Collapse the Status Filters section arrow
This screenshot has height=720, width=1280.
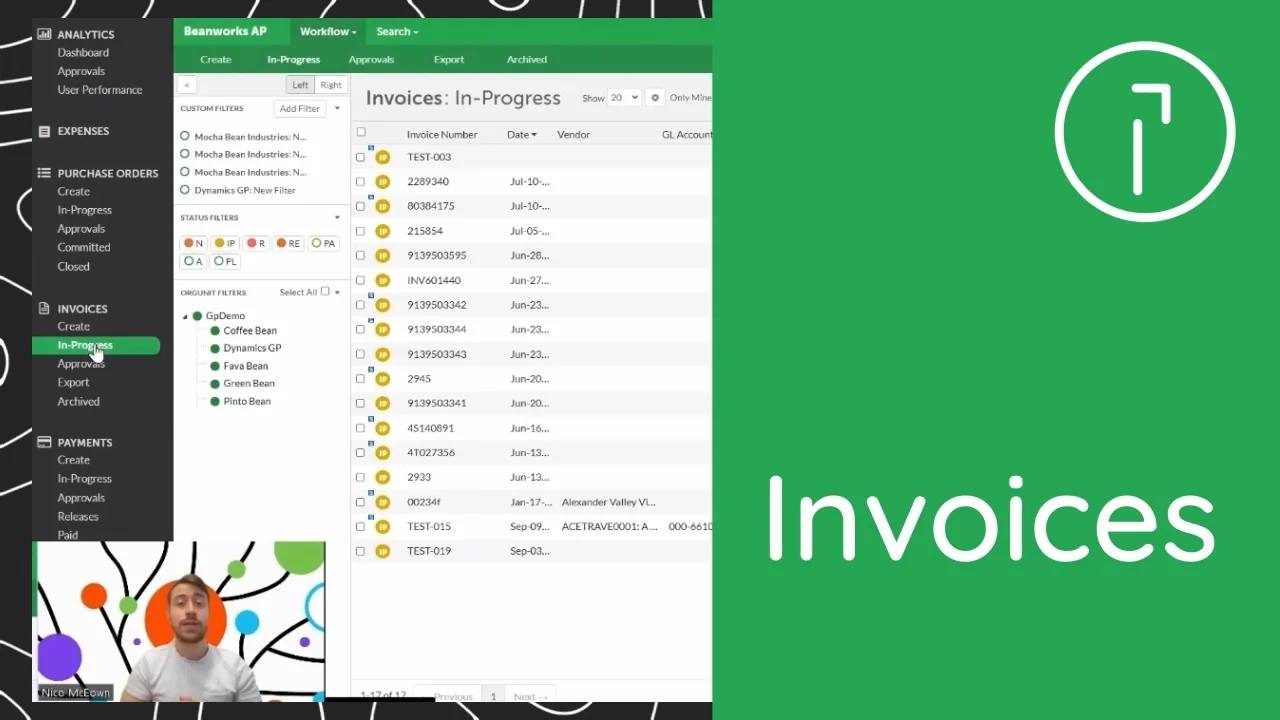pos(337,217)
